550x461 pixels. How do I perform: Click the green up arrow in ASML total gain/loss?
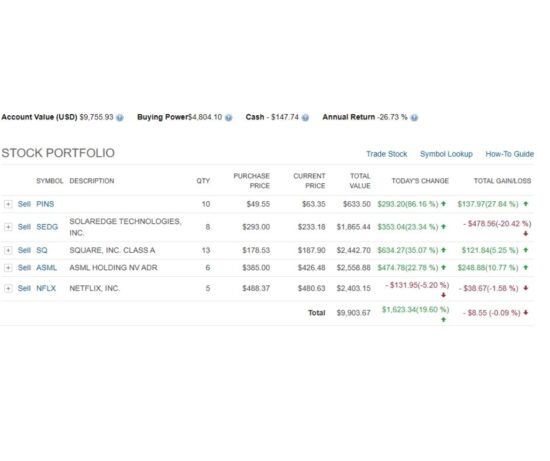click(x=525, y=267)
